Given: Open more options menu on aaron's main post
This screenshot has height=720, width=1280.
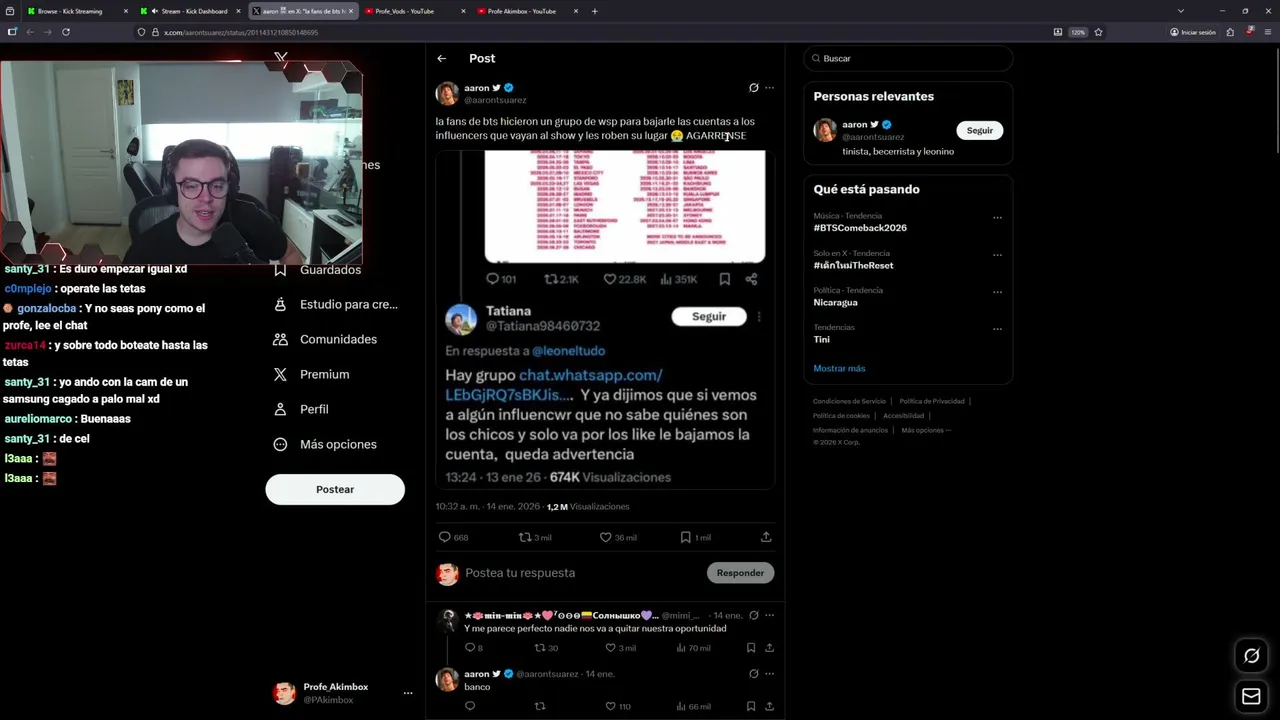Looking at the screenshot, I should (769, 88).
